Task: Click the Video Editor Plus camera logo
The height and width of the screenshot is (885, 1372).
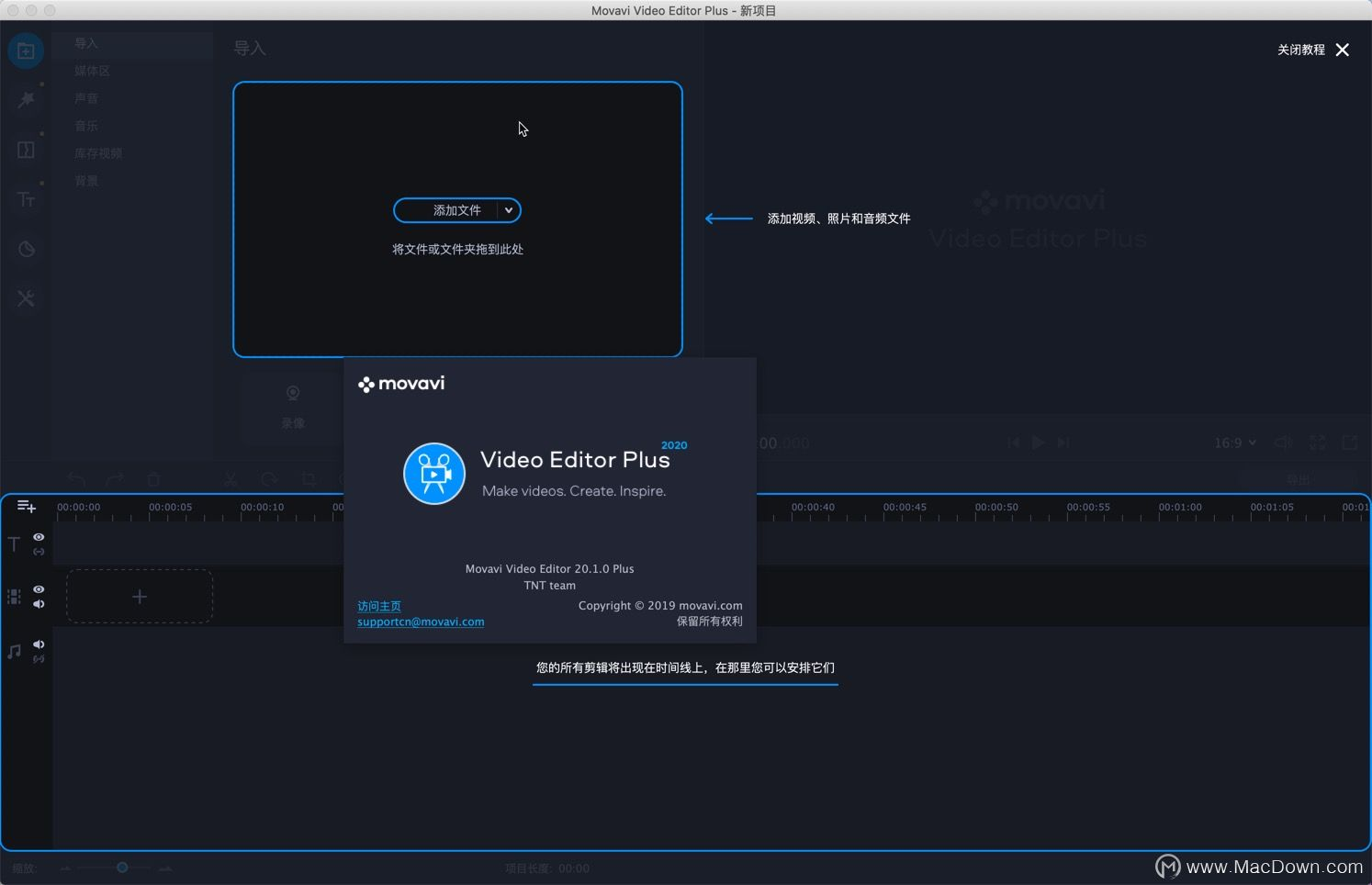Action: pyautogui.click(x=434, y=474)
